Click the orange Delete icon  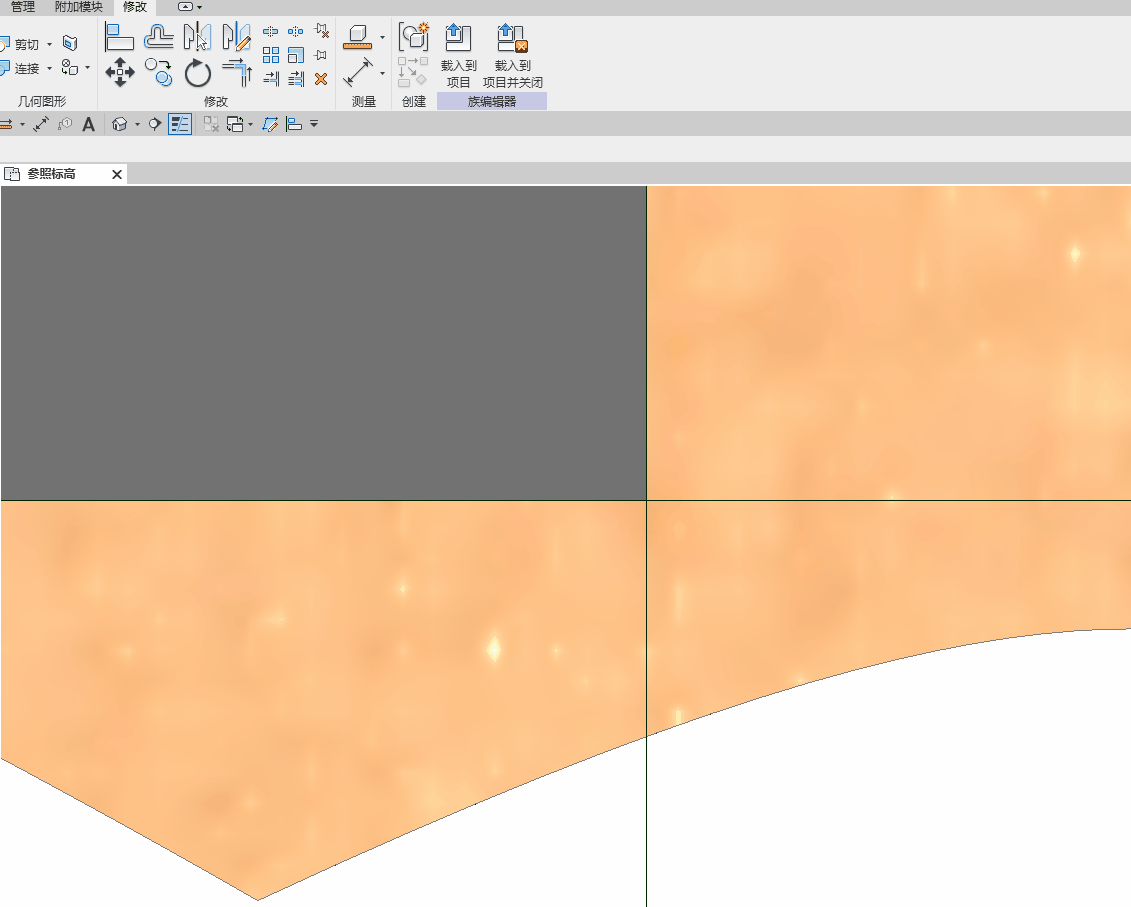[x=321, y=79]
